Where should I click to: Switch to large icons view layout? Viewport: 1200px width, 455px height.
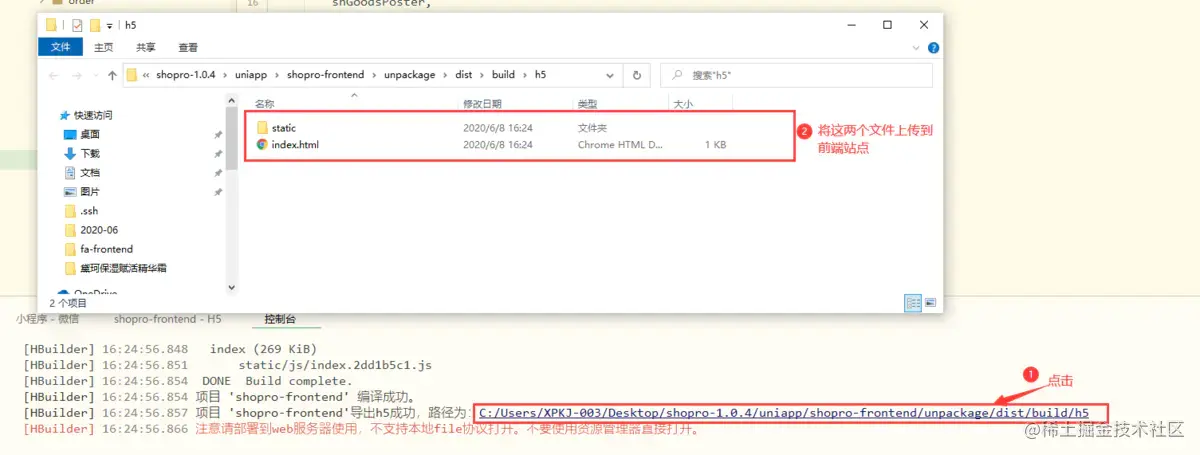click(930, 301)
